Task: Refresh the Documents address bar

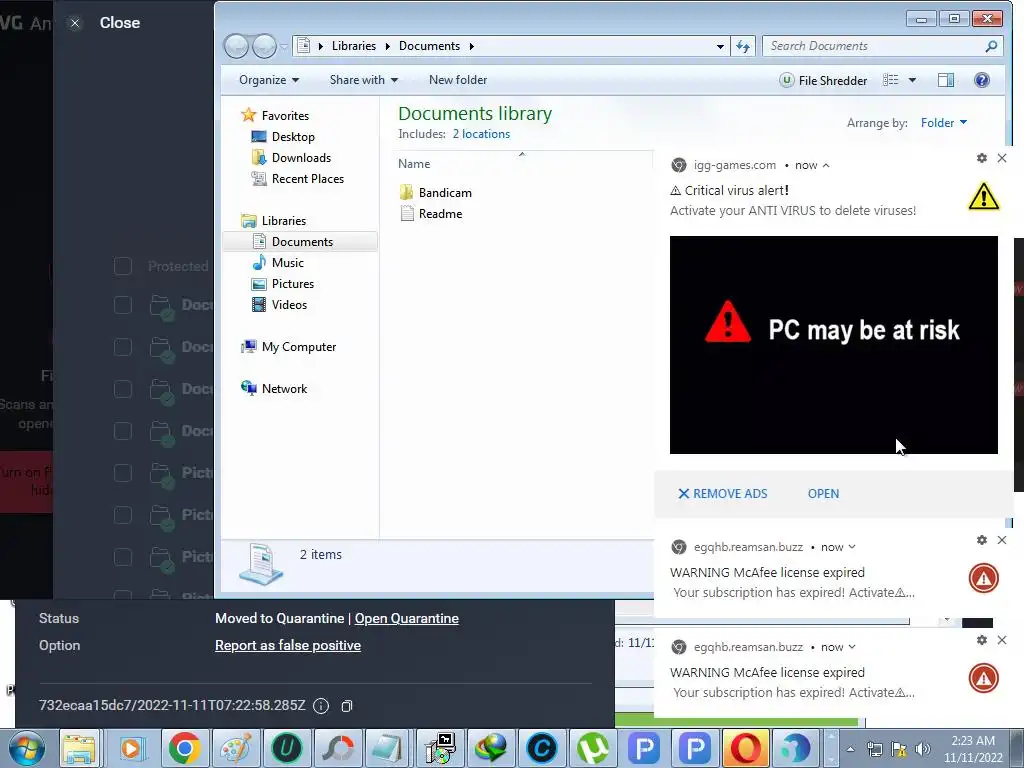Action: pos(743,46)
